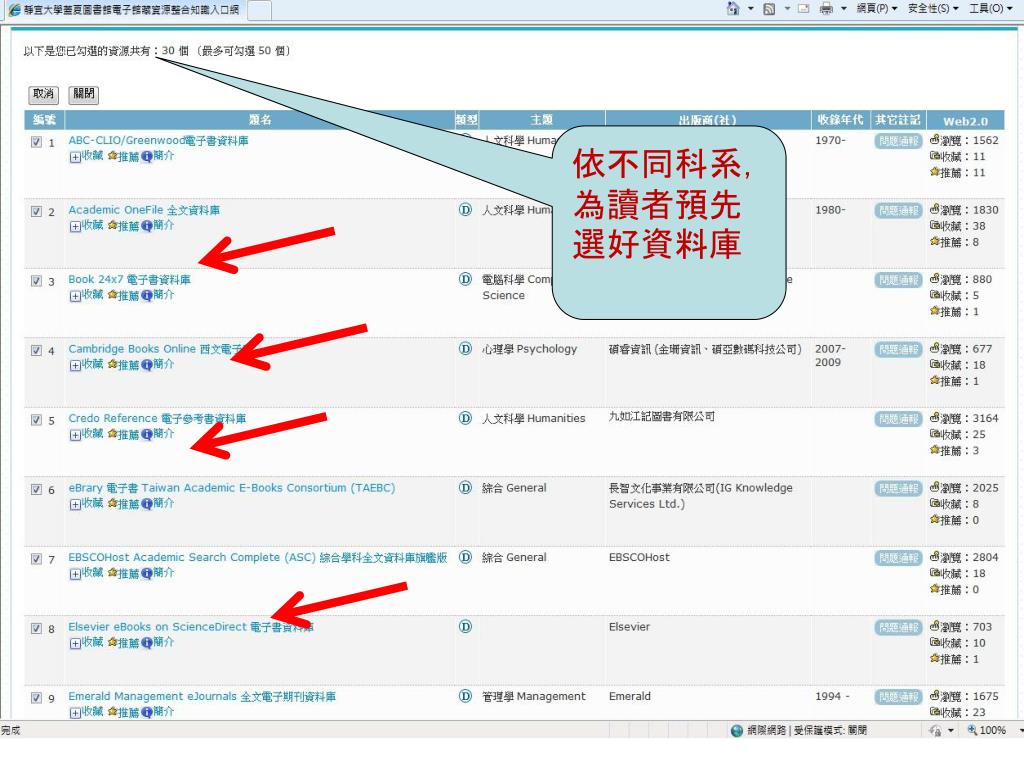Toggle checkbox for Emerald Management eJournals row

coord(37,697)
